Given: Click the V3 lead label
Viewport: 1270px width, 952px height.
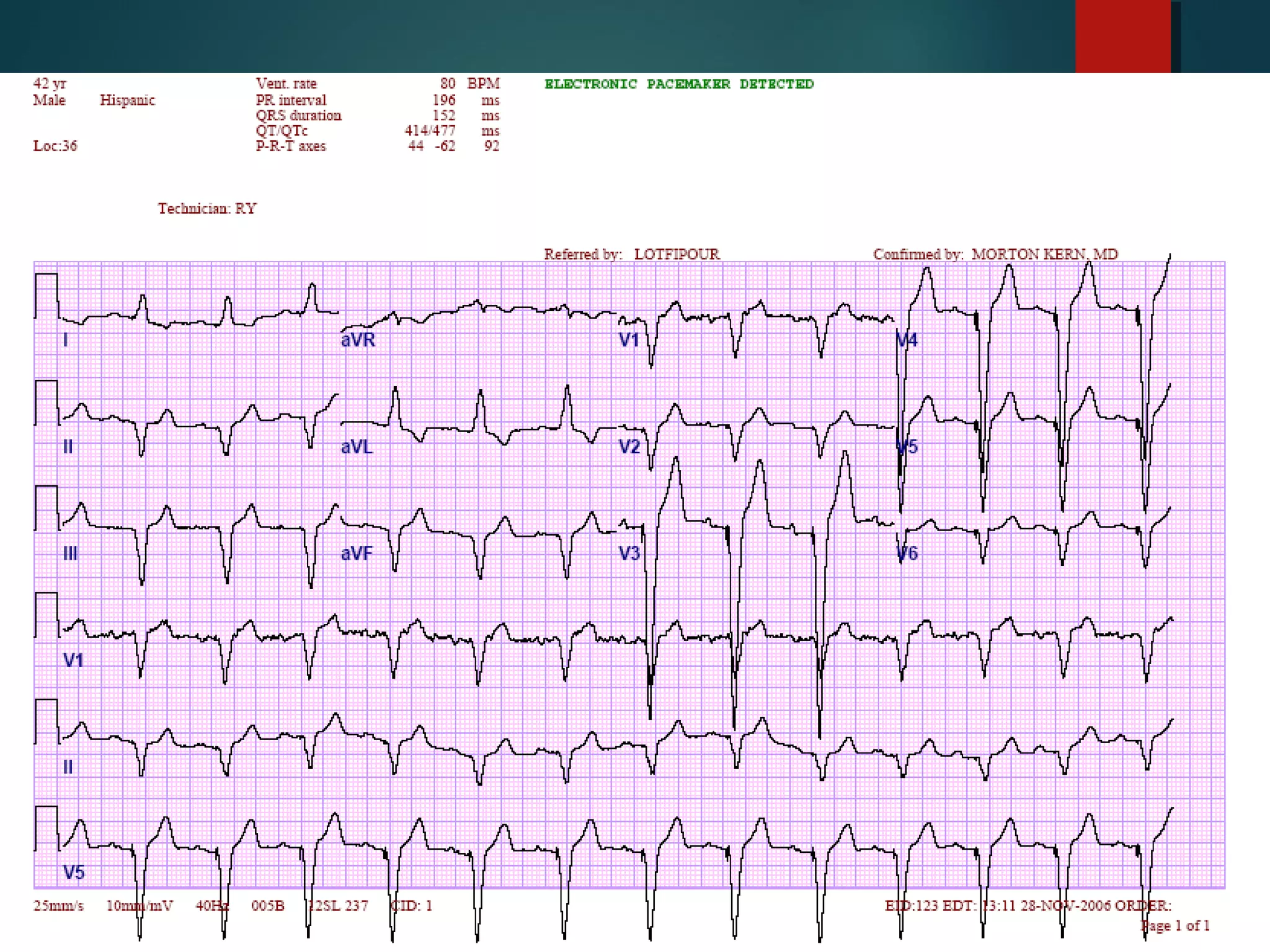Looking at the screenshot, I should [x=629, y=553].
